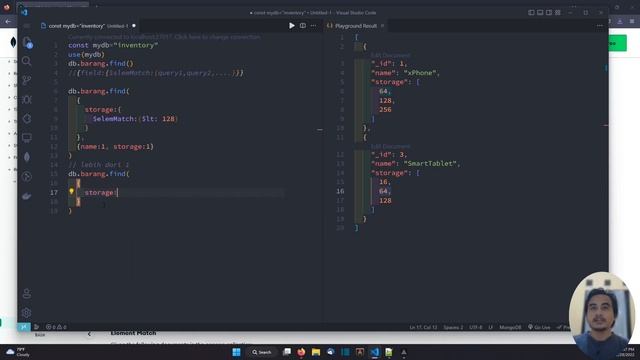Run the MongoDB playground with play button
This screenshot has width=640, height=360.
tap(291, 26)
